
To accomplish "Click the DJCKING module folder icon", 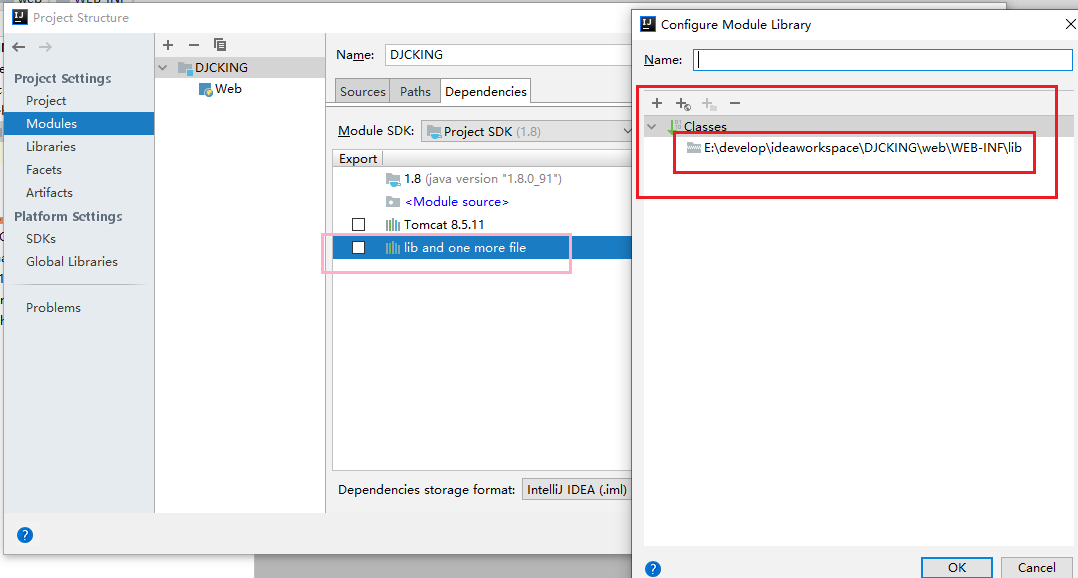I will 185,67.
